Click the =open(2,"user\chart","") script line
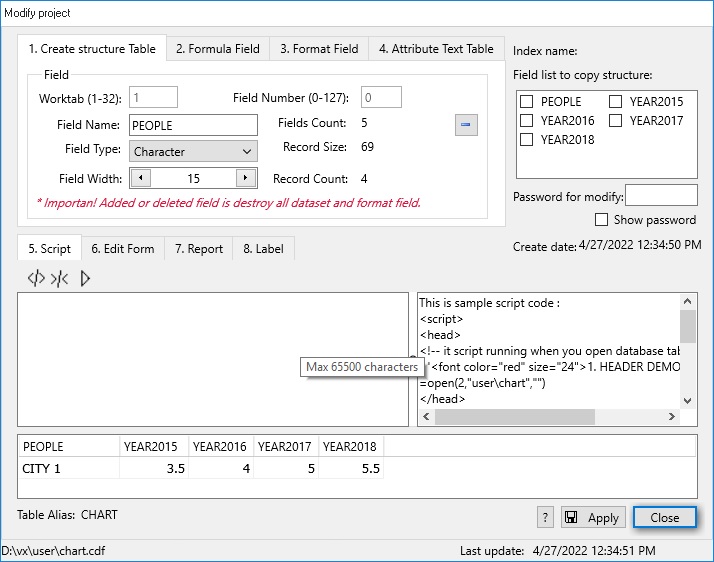This screenshot has height=562, width=714. tap(482, 383)
